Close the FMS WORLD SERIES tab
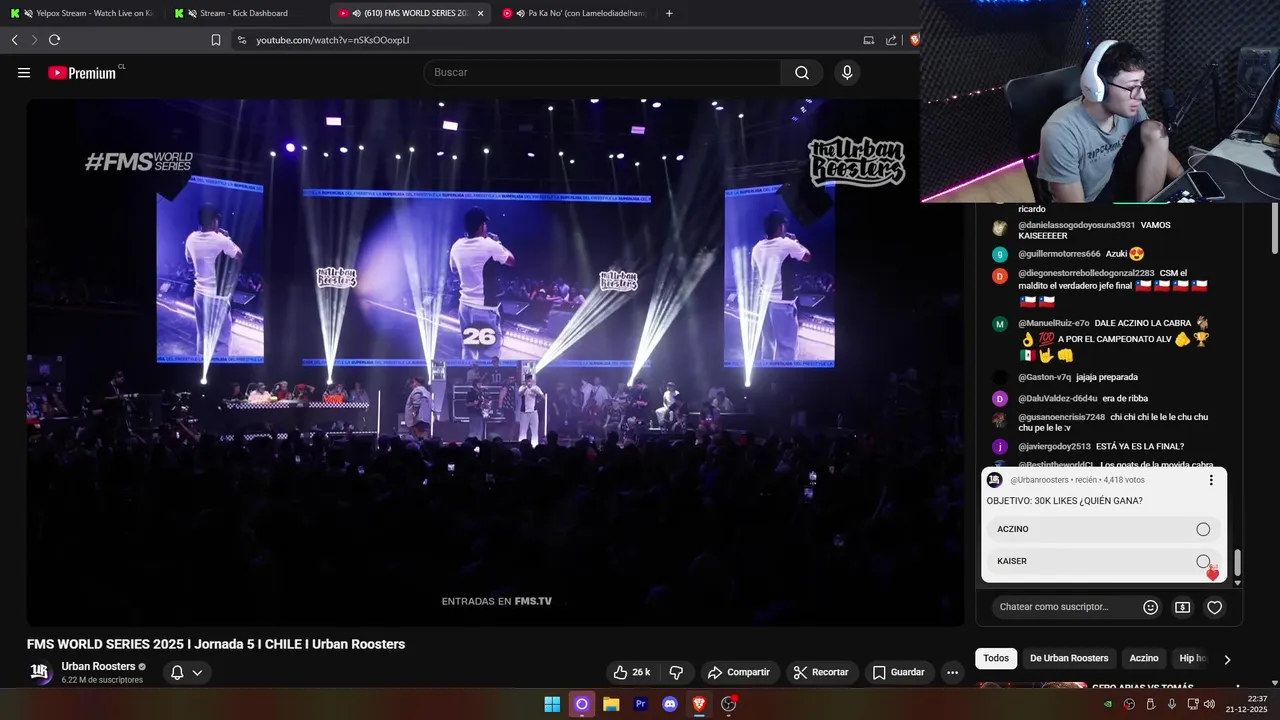The image size is (1280, 720). point(480,13)
